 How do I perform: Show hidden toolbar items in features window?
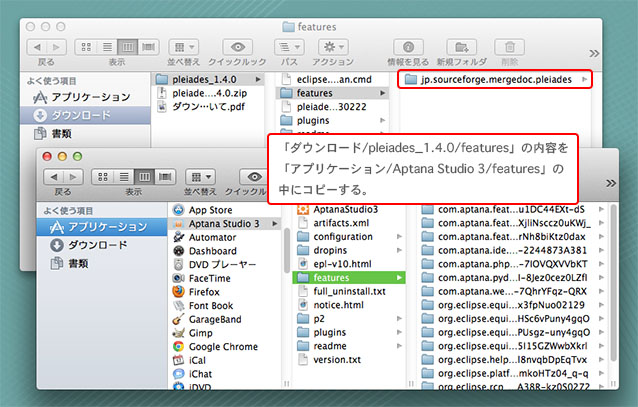594,53
